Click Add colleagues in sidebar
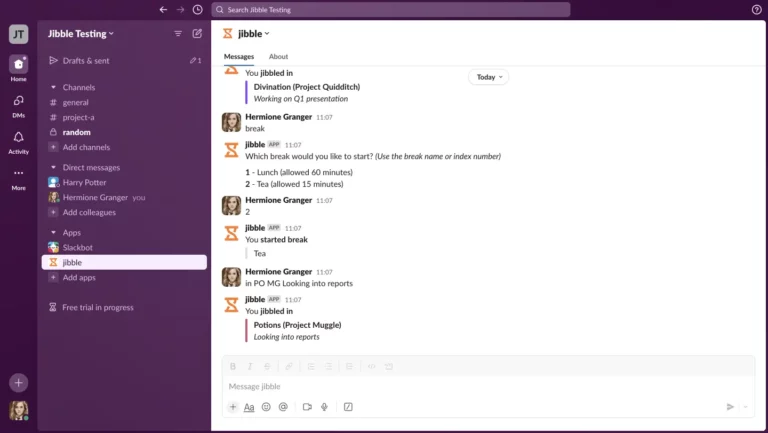 [x=89, y=212]
